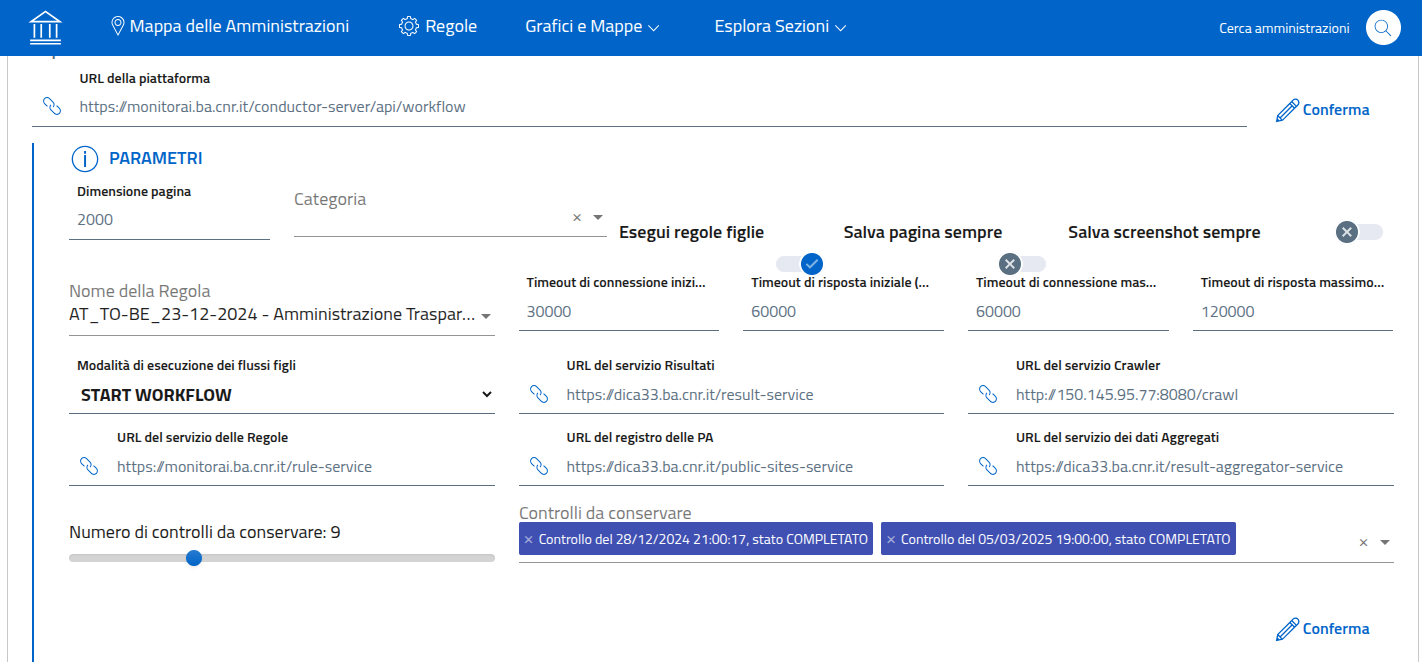This screenshot has width=1422, height=662.
Task: Click the gear icon beside Regole
Action: 408,27
